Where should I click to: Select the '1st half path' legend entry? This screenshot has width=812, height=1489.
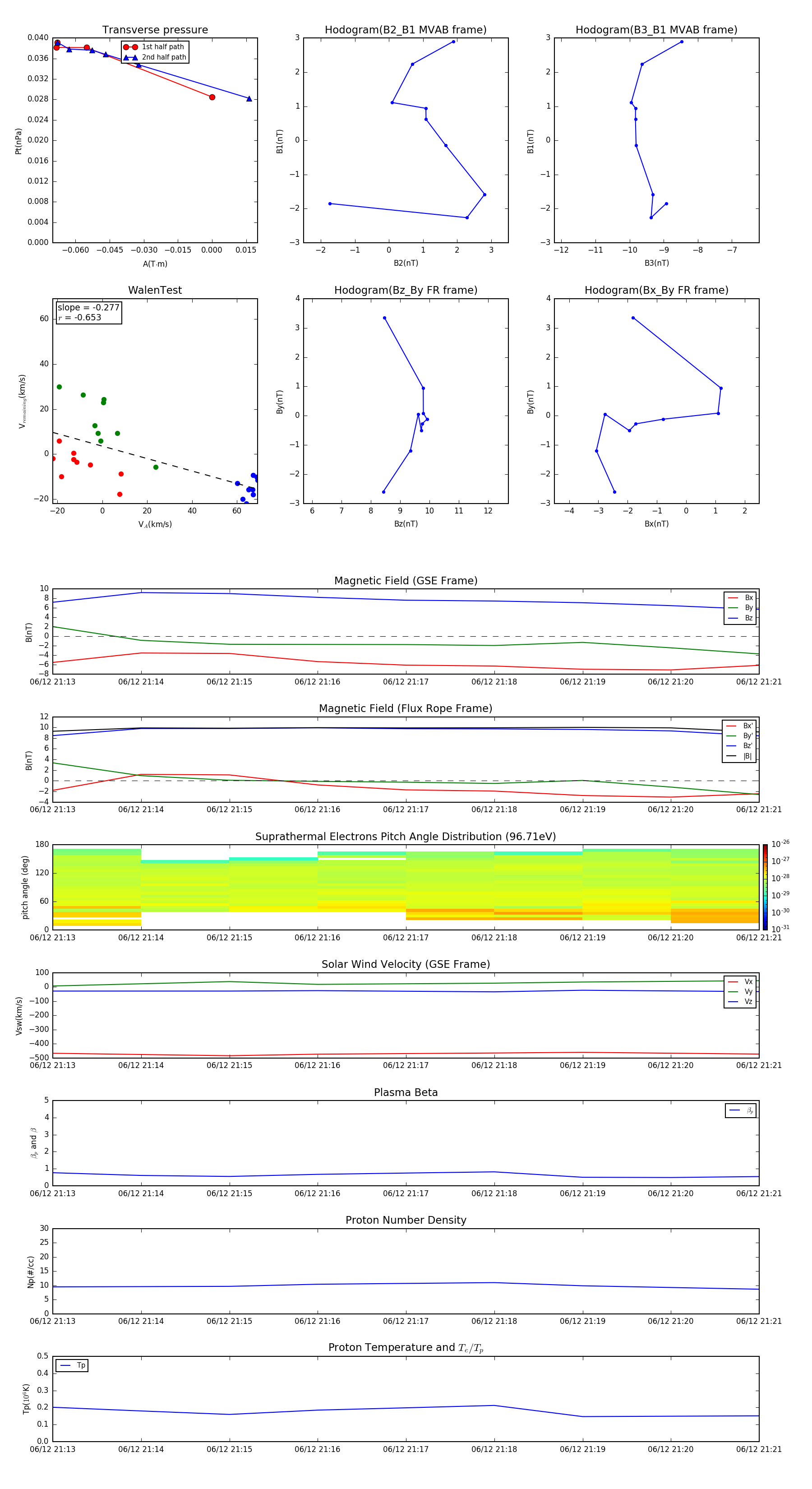pos(154,47)
